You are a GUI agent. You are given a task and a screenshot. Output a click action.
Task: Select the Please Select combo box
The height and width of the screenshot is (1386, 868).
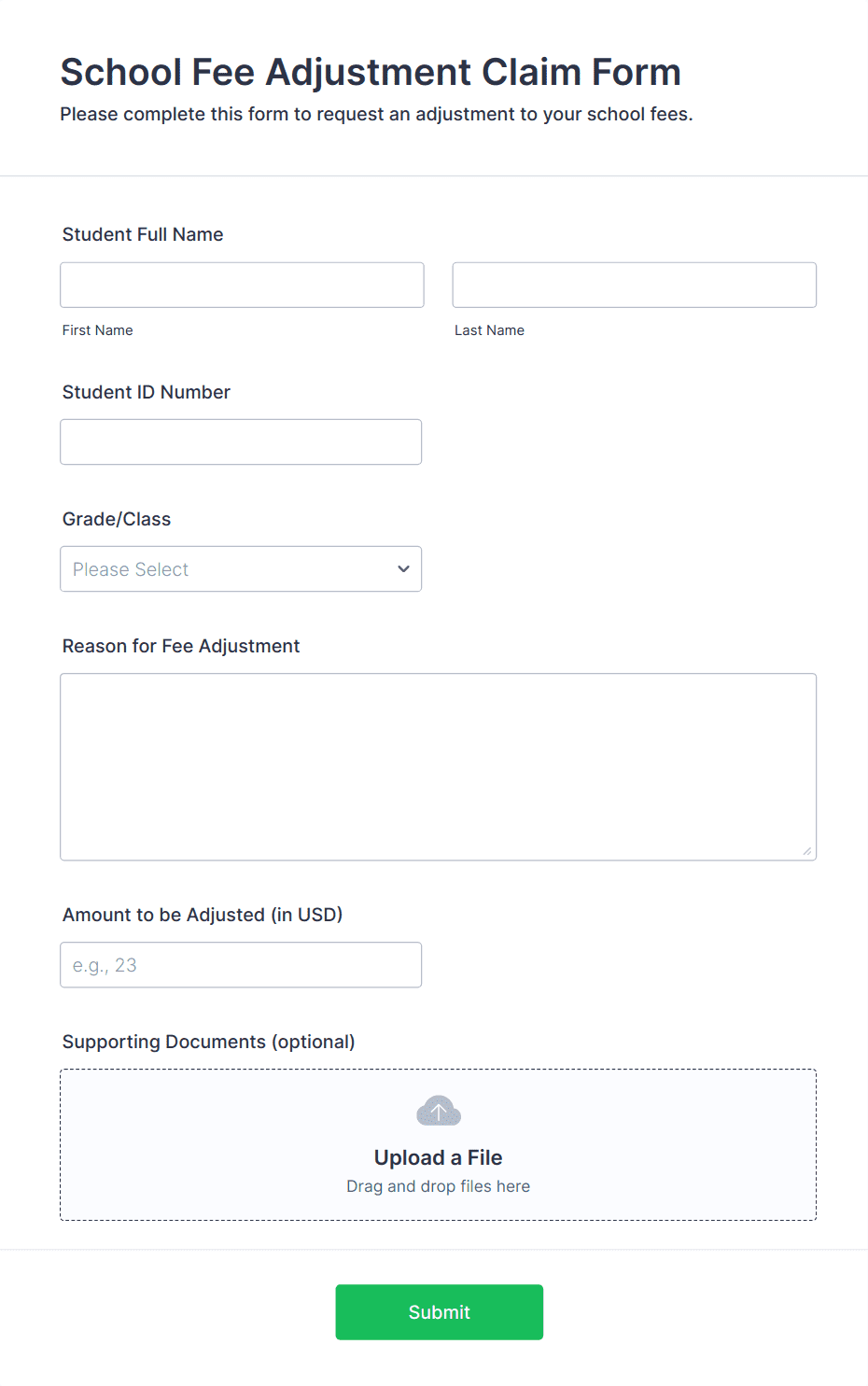[x=241, y=569]
